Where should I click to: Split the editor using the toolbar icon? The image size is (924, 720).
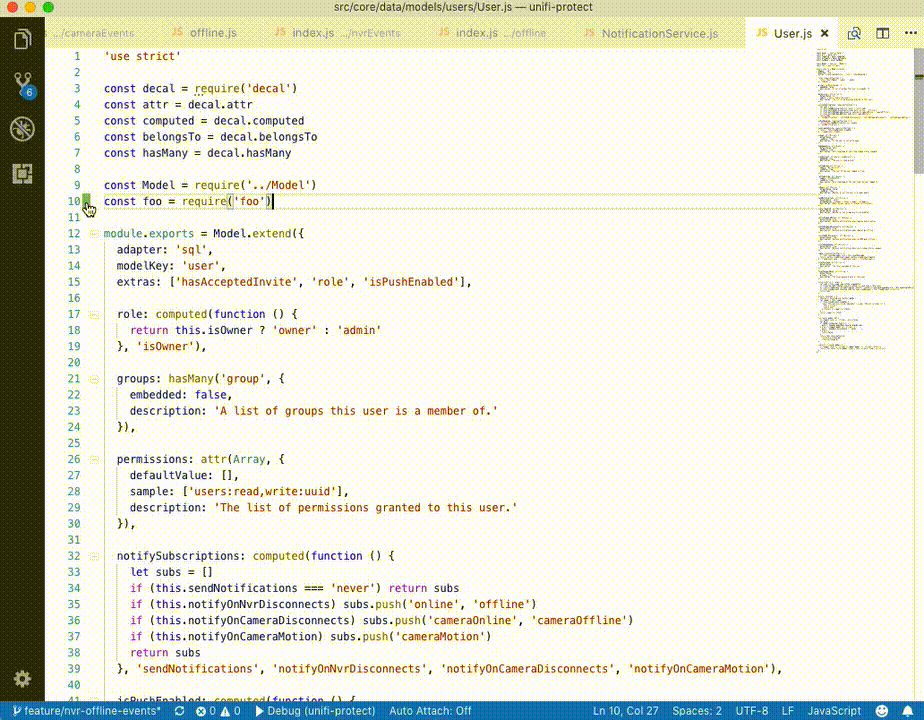point(883,33)
